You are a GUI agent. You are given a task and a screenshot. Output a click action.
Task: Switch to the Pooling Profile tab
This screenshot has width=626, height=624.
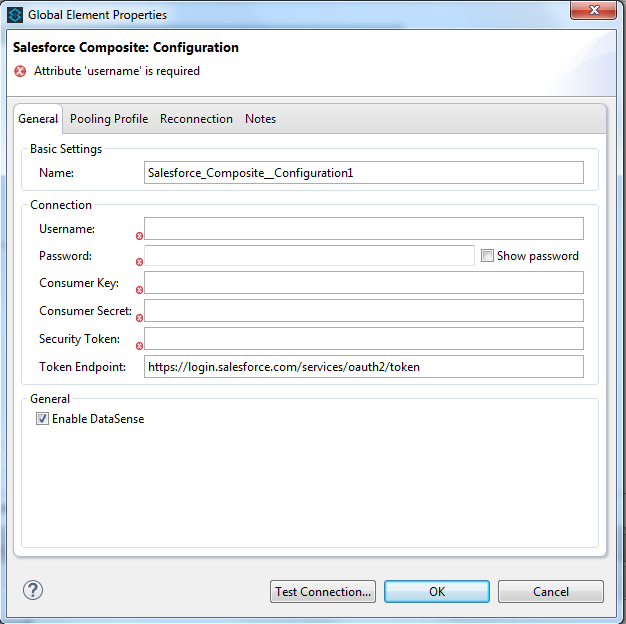(x=109, y=119)
